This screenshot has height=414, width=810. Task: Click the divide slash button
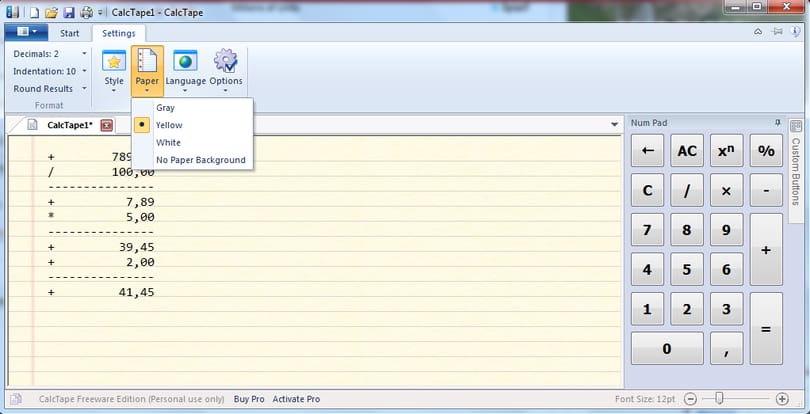(x=687, y=190)
